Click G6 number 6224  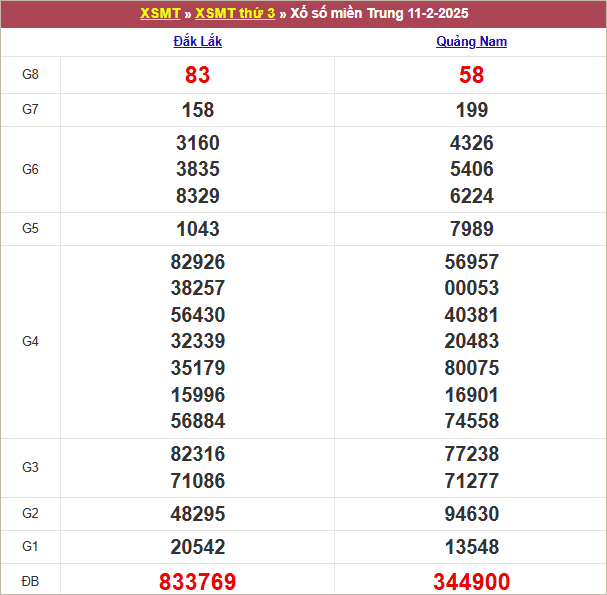pyautogui.click(x=472, y=196)
